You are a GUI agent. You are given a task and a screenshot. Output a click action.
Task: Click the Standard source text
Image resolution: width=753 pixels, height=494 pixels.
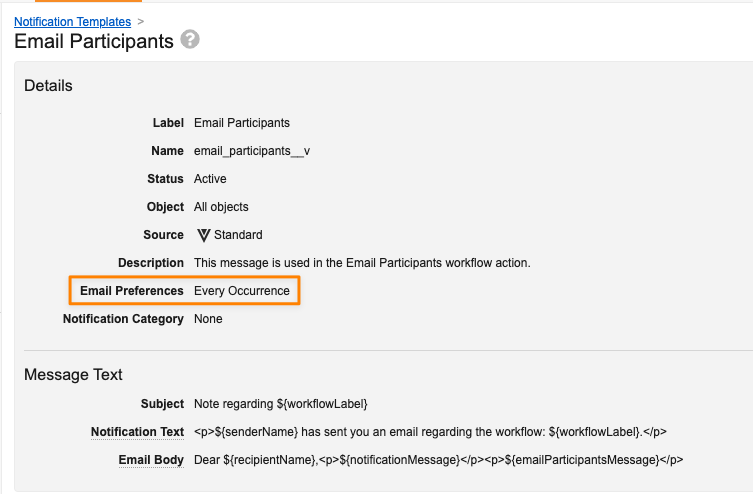238,235
